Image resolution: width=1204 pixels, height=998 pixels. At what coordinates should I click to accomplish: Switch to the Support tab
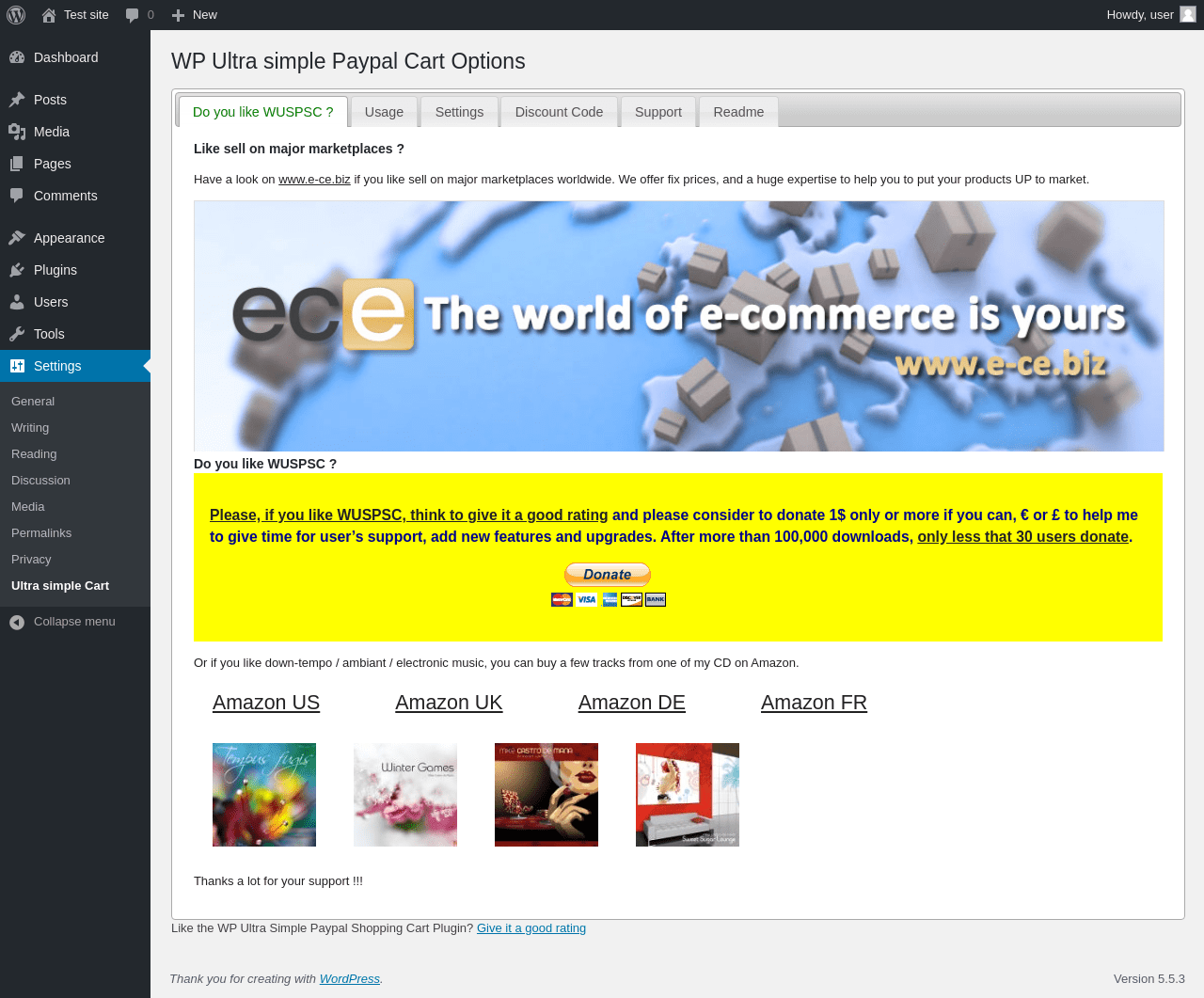pyautogui.click(x=658, y=112)
